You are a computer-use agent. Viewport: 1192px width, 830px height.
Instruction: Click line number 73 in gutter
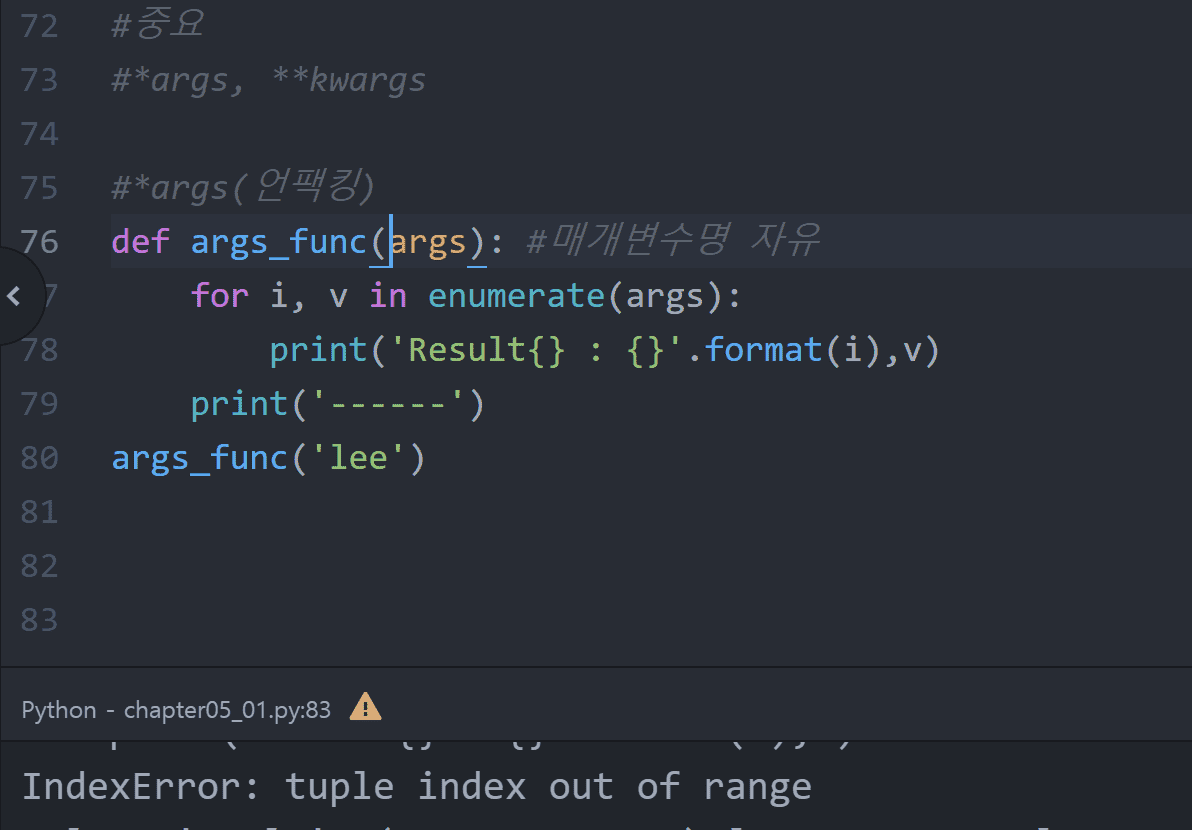coord(39,79)
